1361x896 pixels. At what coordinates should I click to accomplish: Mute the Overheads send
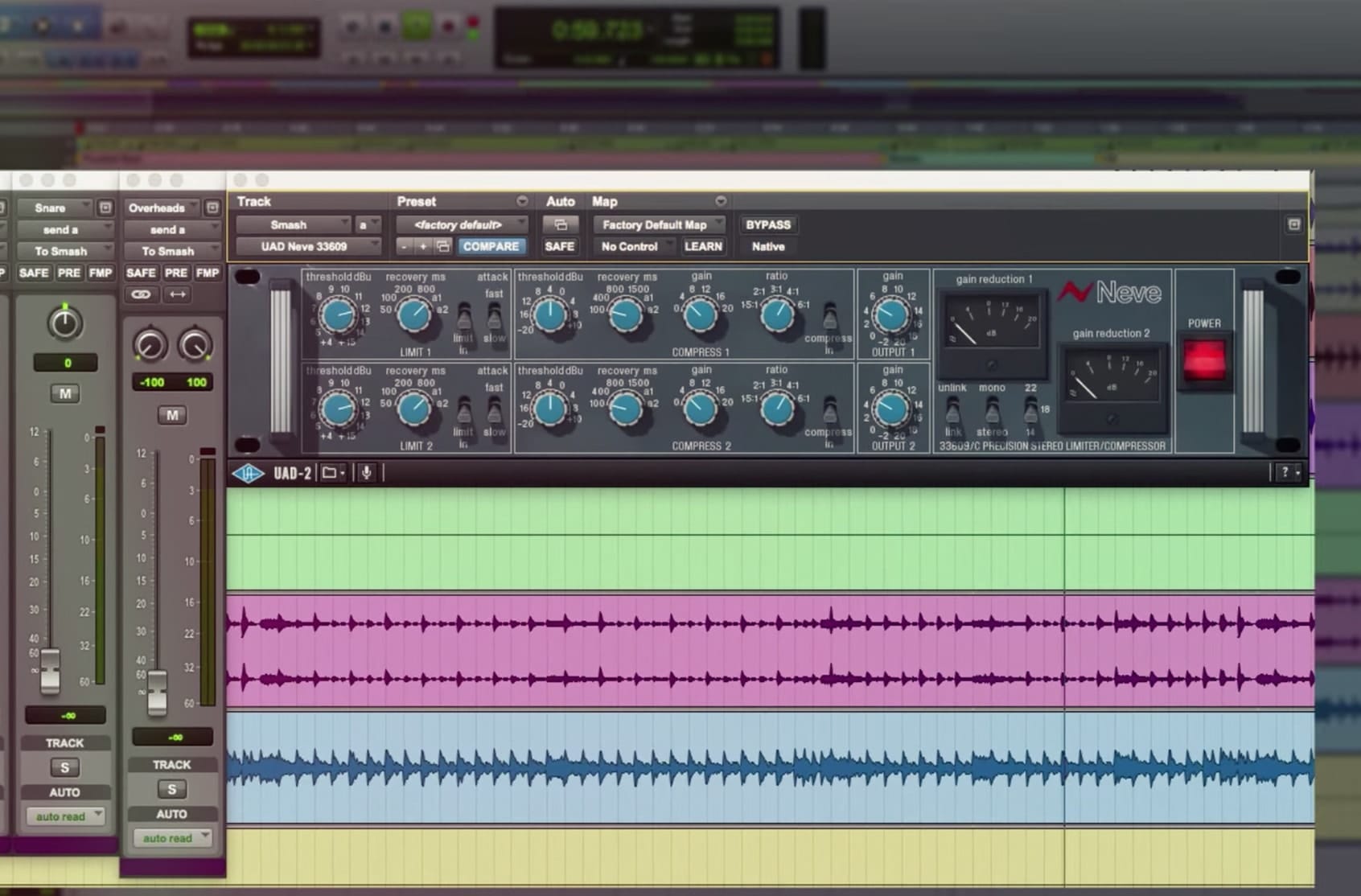coord(172,415)
